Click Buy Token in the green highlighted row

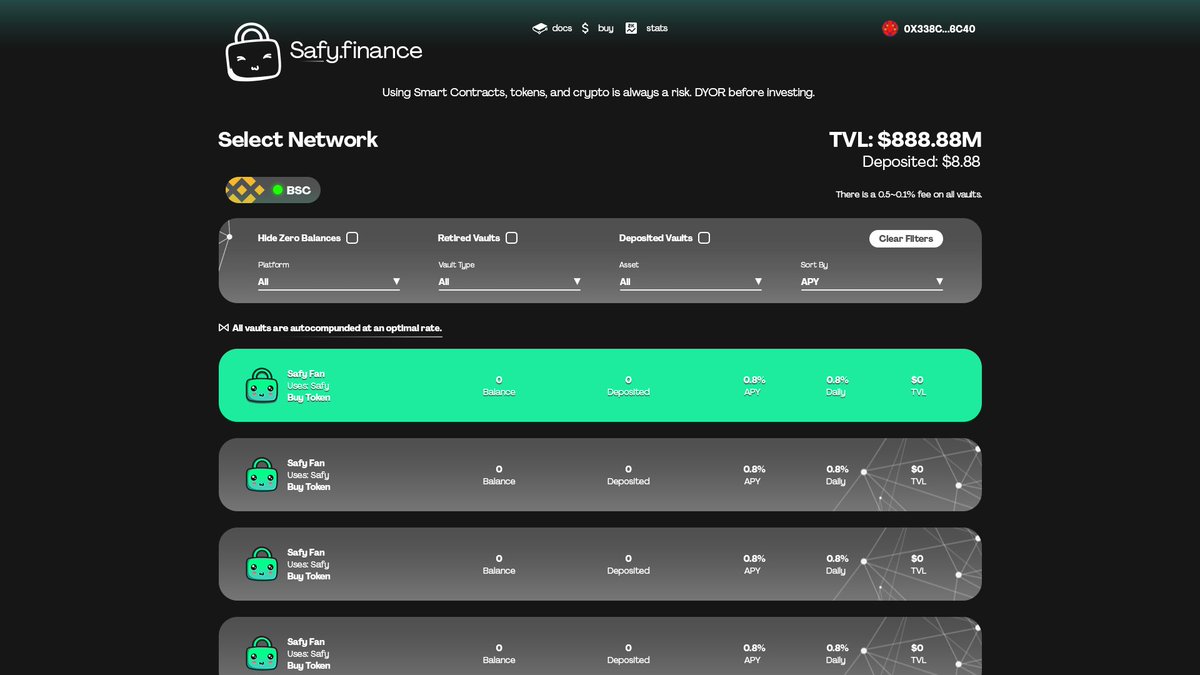[x=309, y=397]
